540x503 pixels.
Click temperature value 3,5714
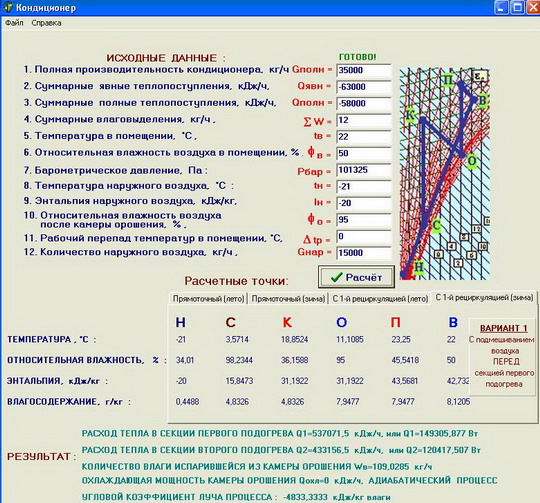tap(237, 339)
